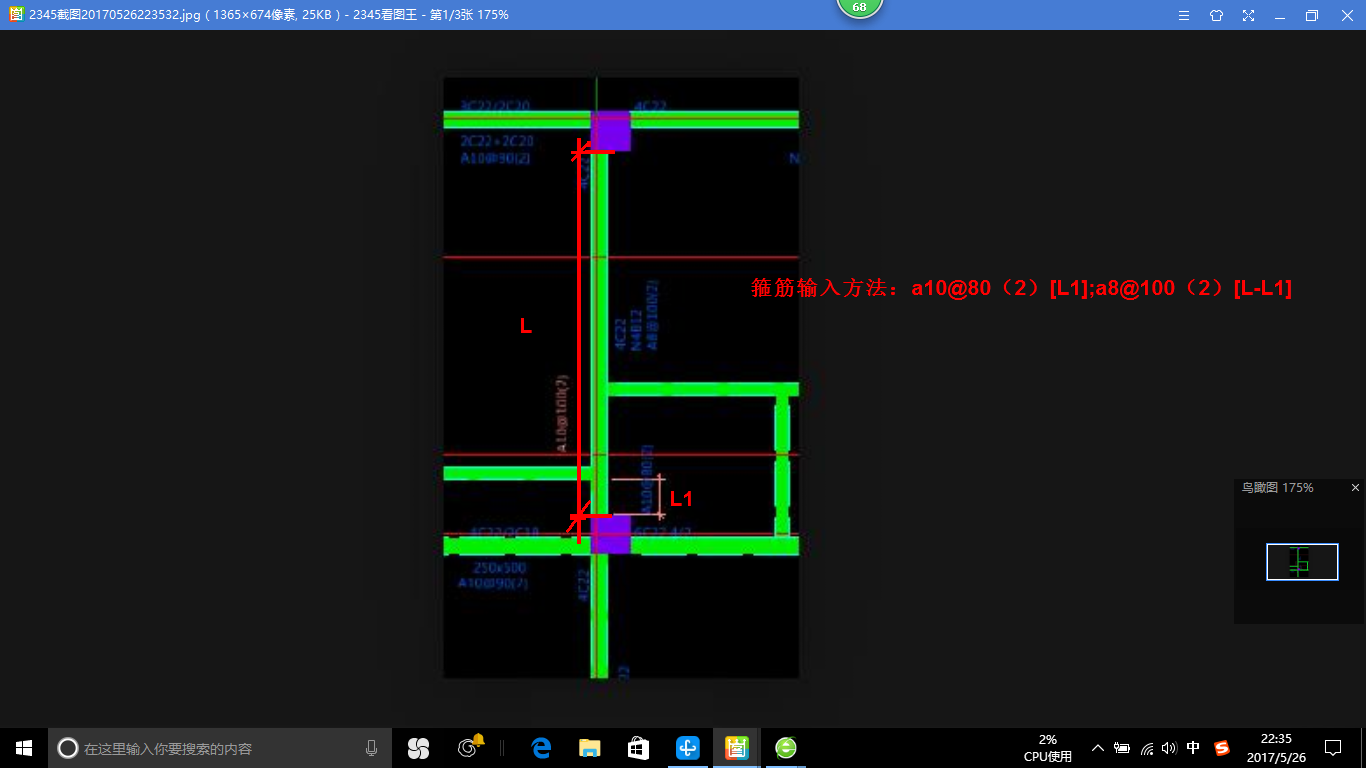Viewport: 1366px width, 768px height.
Task: Click the Cortana circle icon
Action: [x=68, y=748]
